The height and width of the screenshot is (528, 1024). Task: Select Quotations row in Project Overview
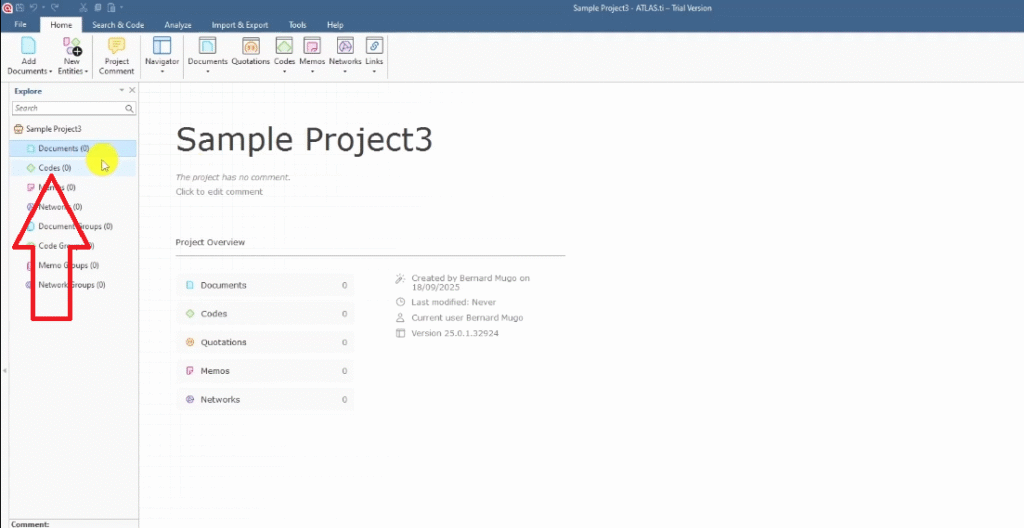tap(264, 342)
